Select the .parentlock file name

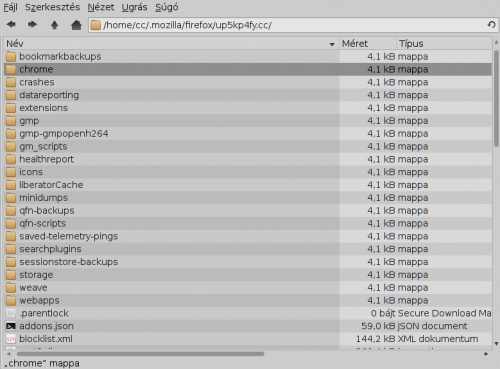point(44,313)
